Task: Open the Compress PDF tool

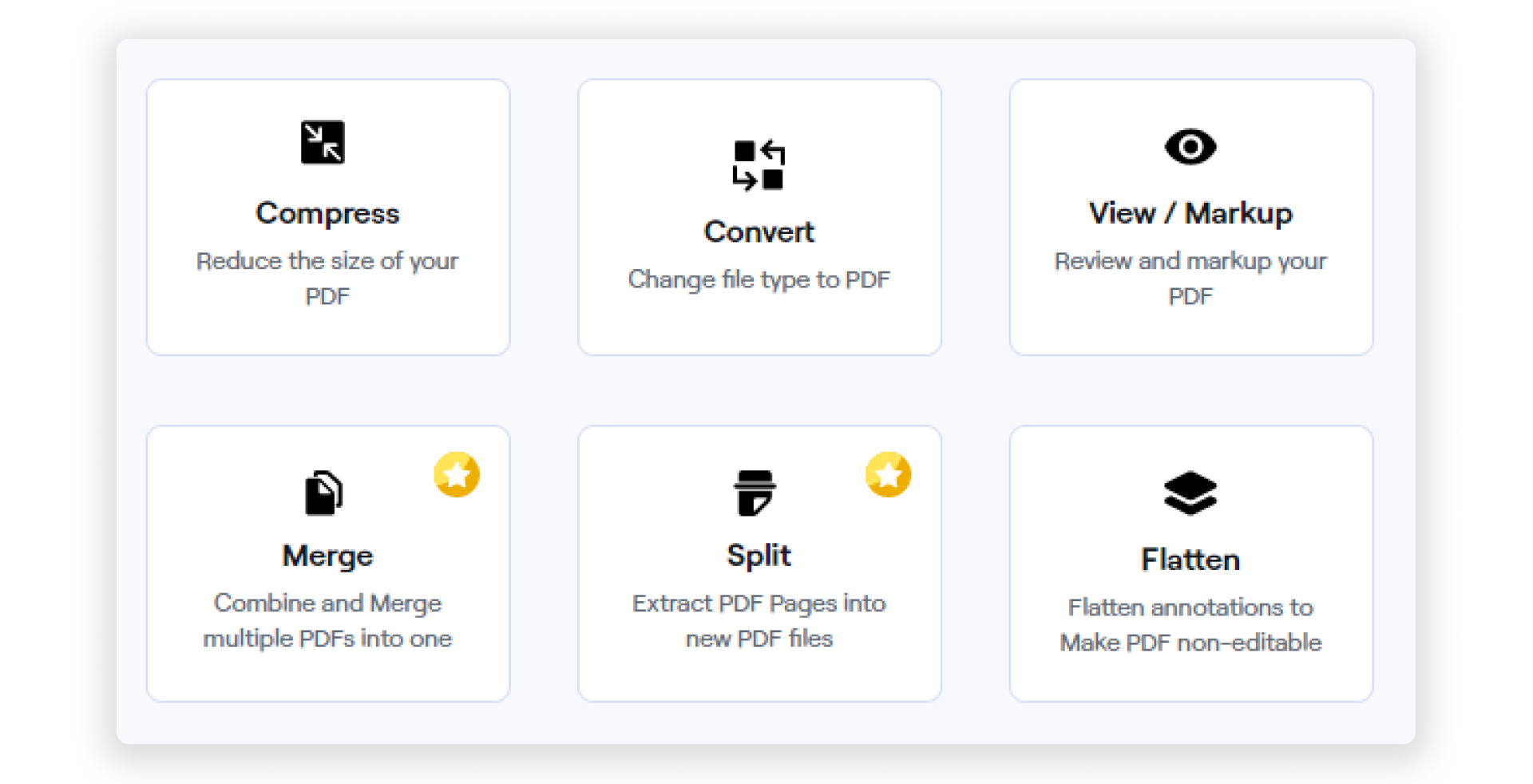Action: click(x=327, y=217)
